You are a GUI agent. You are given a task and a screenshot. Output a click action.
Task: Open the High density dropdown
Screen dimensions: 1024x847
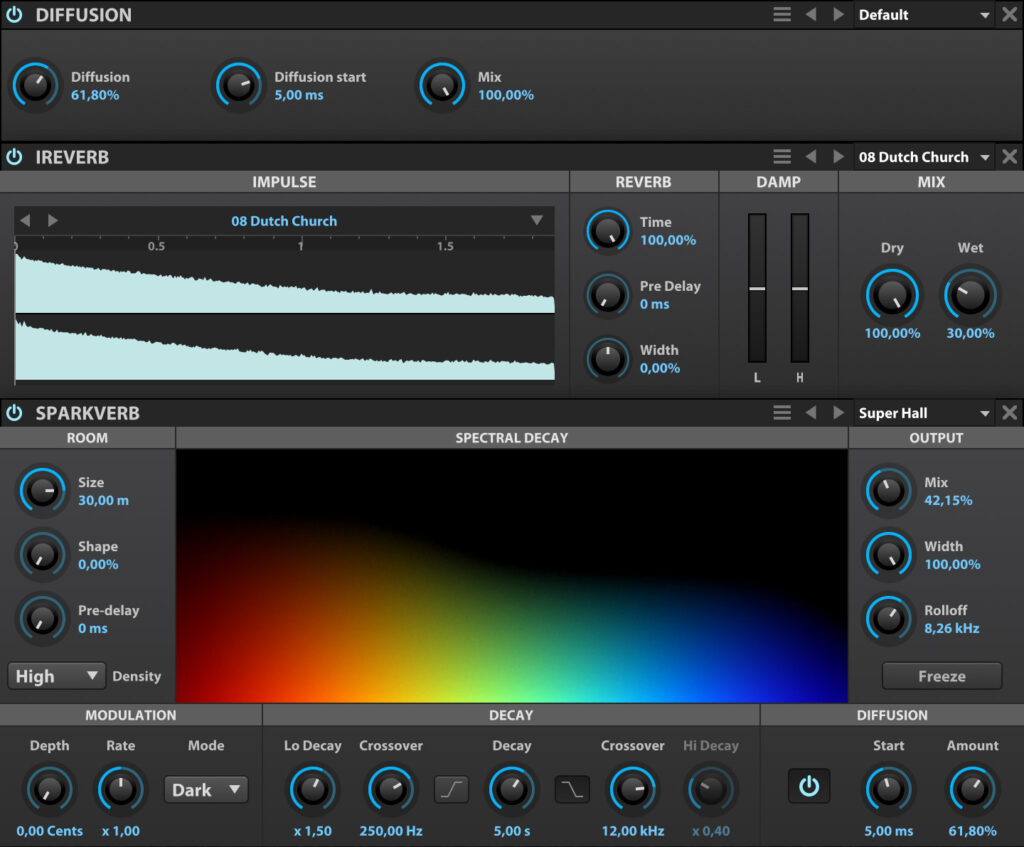pos(56,675)
